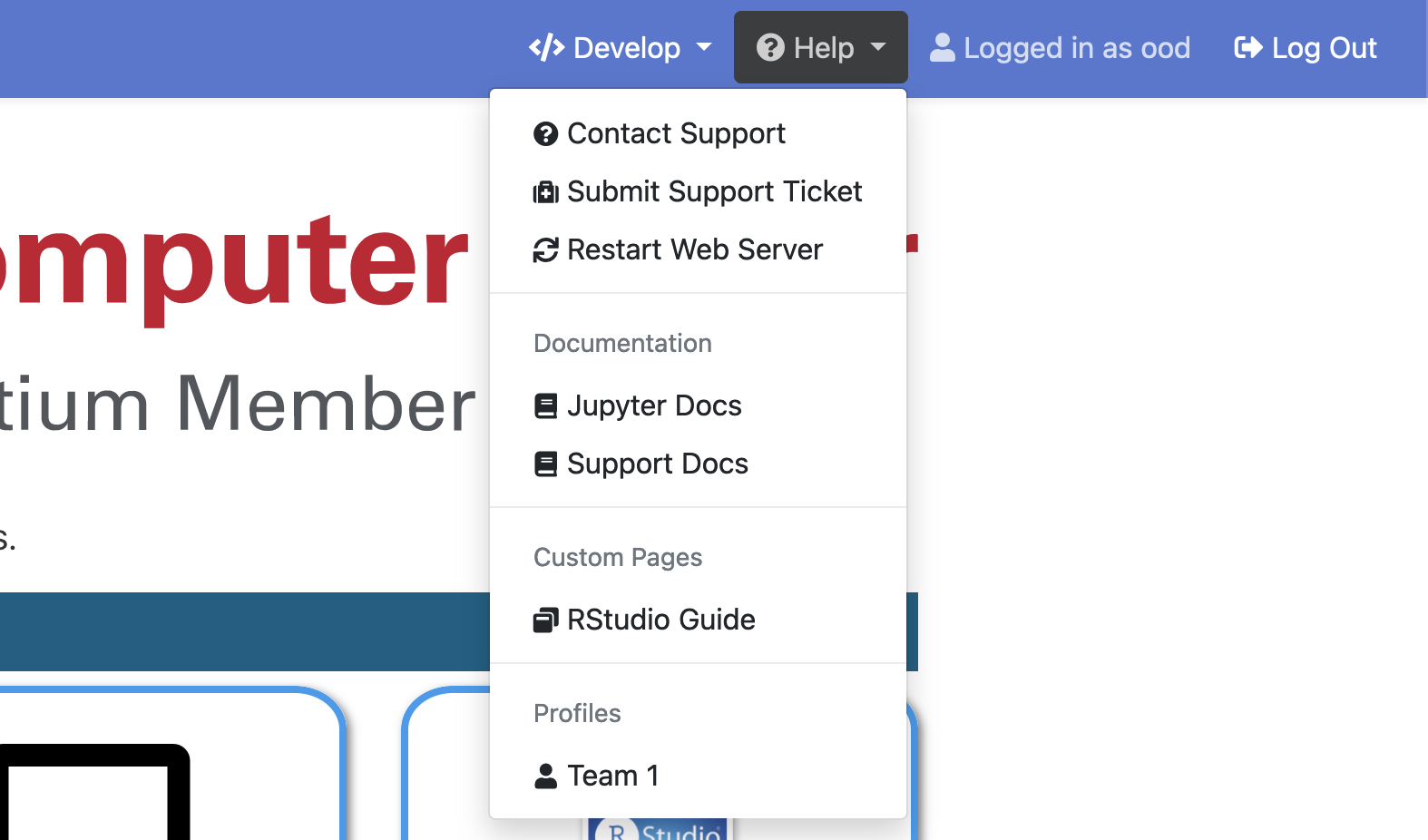Viewport: 1428px width, 840px height.
Task: Select Restart Web Server menu item
Action: (x=694, y=250)
